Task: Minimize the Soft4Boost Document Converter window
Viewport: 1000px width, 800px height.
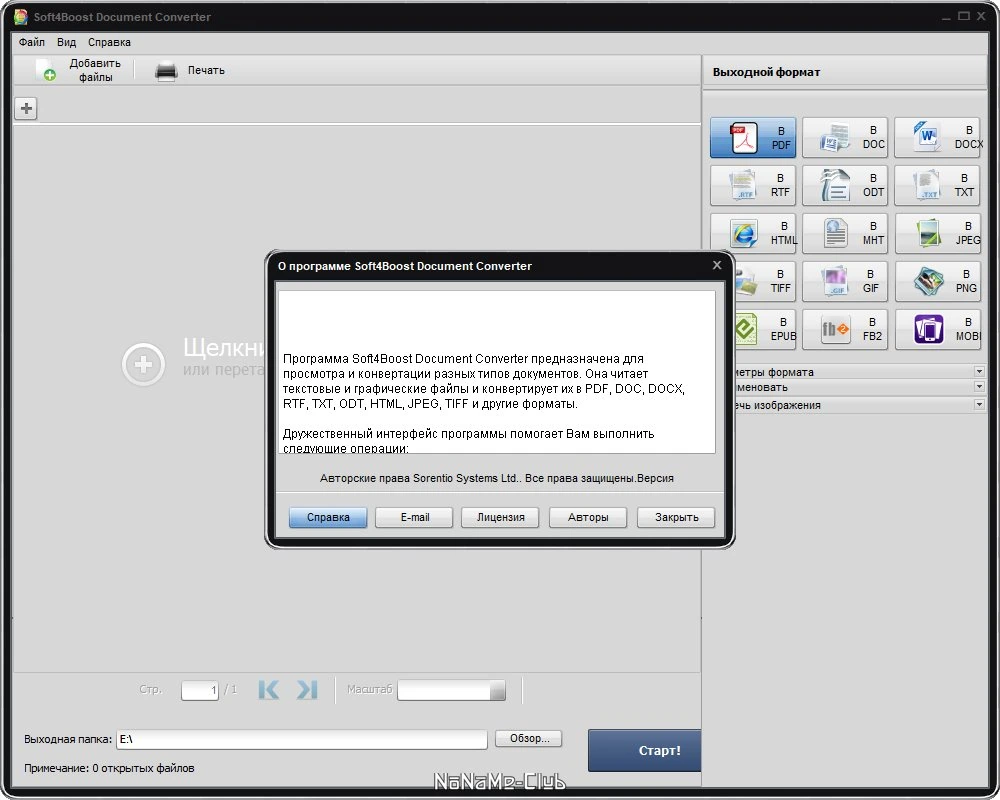Action: [946, 17]
